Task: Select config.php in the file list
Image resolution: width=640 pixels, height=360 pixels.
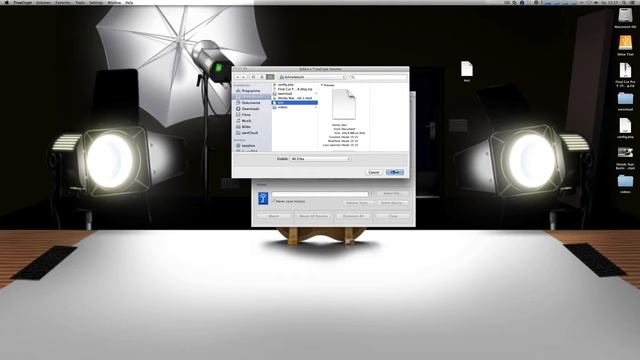Action: (285, 84)
